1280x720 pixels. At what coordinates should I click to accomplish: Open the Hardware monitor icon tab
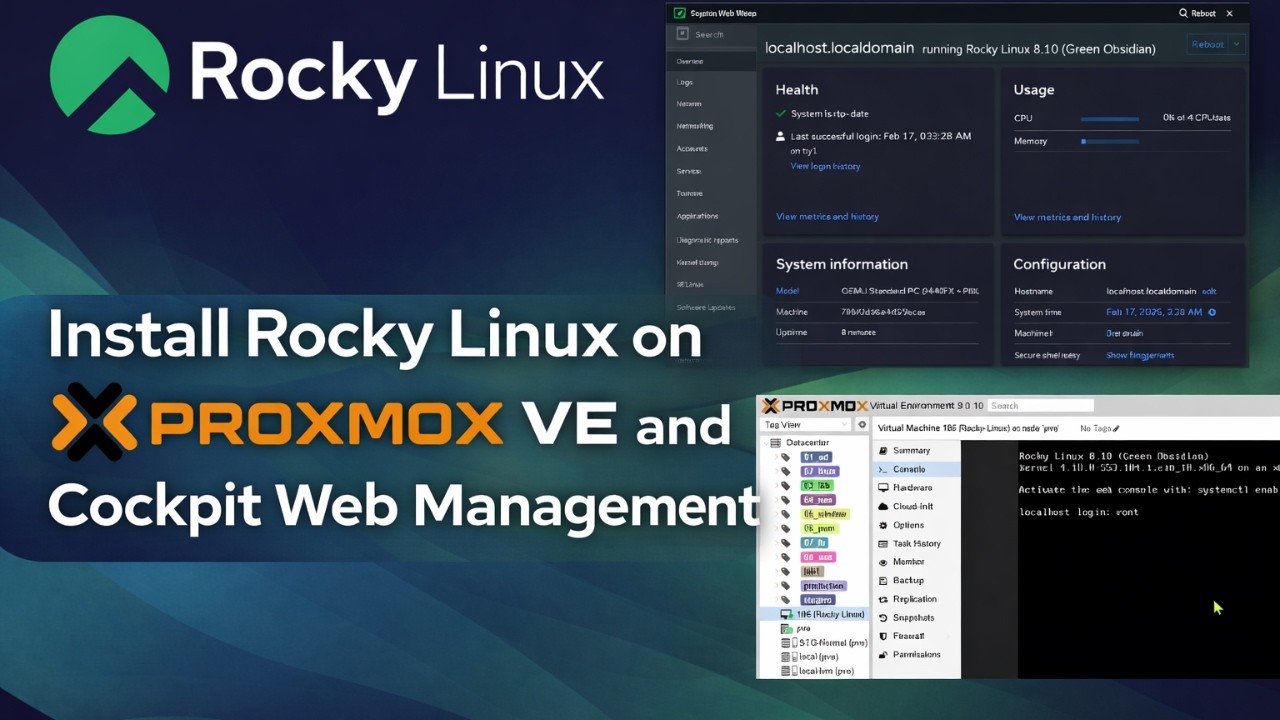tap(883, 488)
